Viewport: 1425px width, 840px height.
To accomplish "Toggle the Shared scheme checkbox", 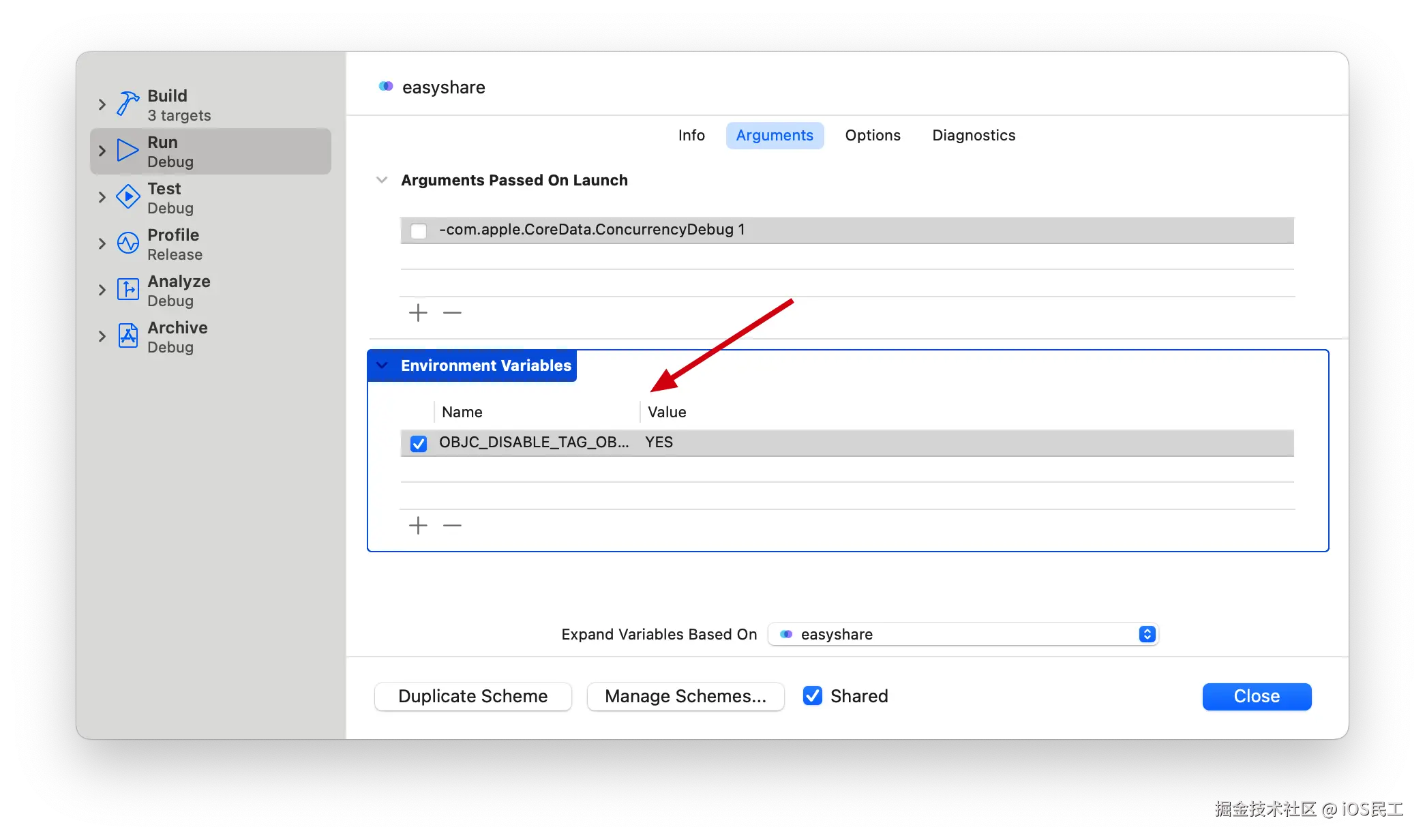I will (812, 695).
